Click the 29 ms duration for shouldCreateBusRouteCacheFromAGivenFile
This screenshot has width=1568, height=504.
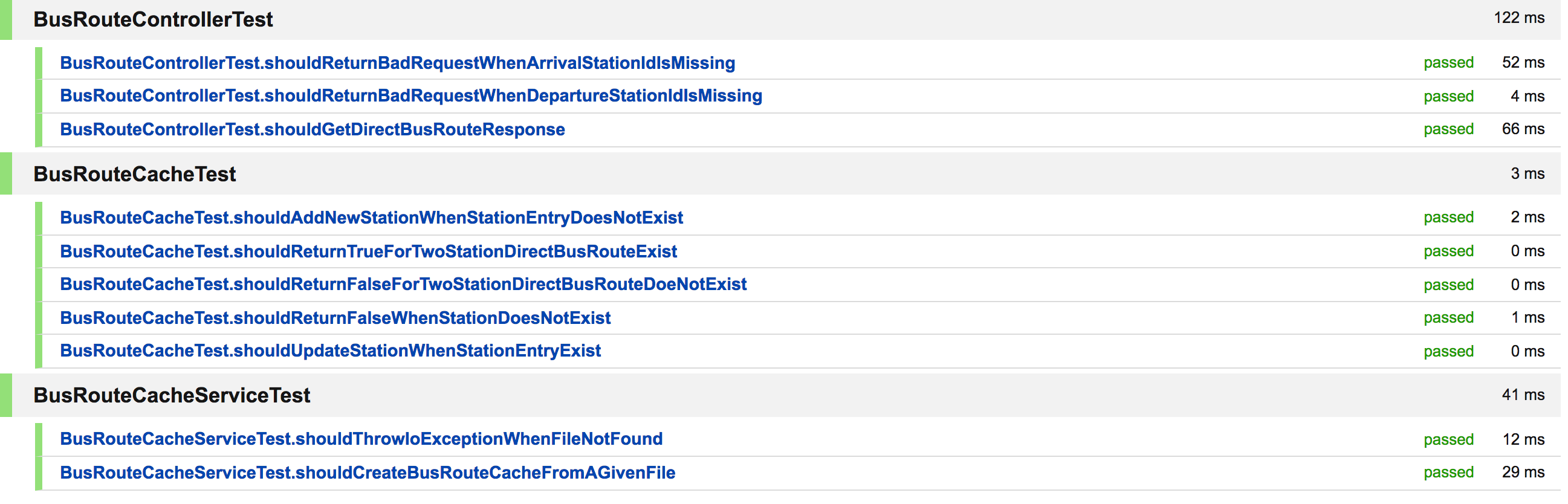point(1523,472)
